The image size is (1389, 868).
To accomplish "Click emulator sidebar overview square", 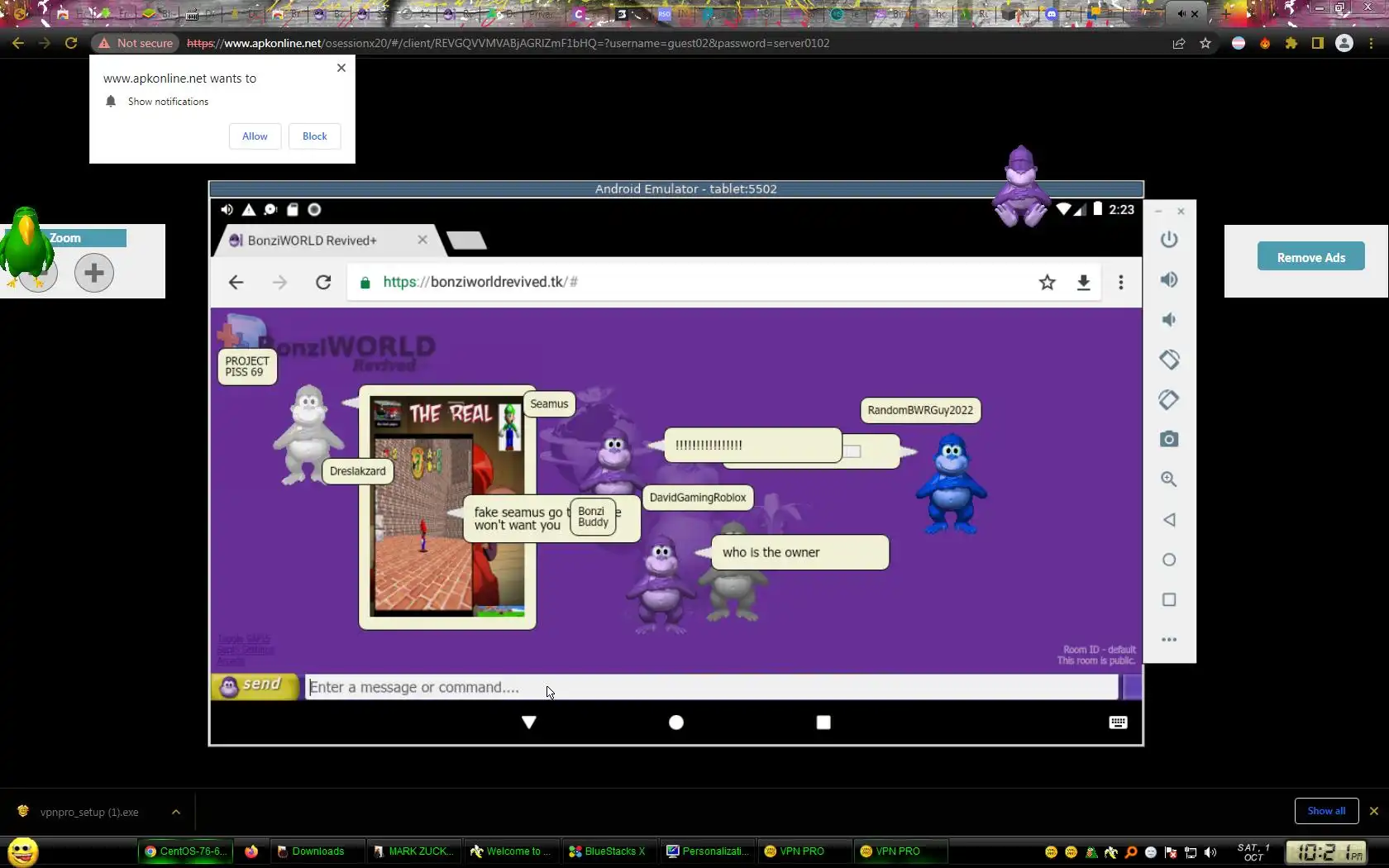I will tap(1168, 599).
